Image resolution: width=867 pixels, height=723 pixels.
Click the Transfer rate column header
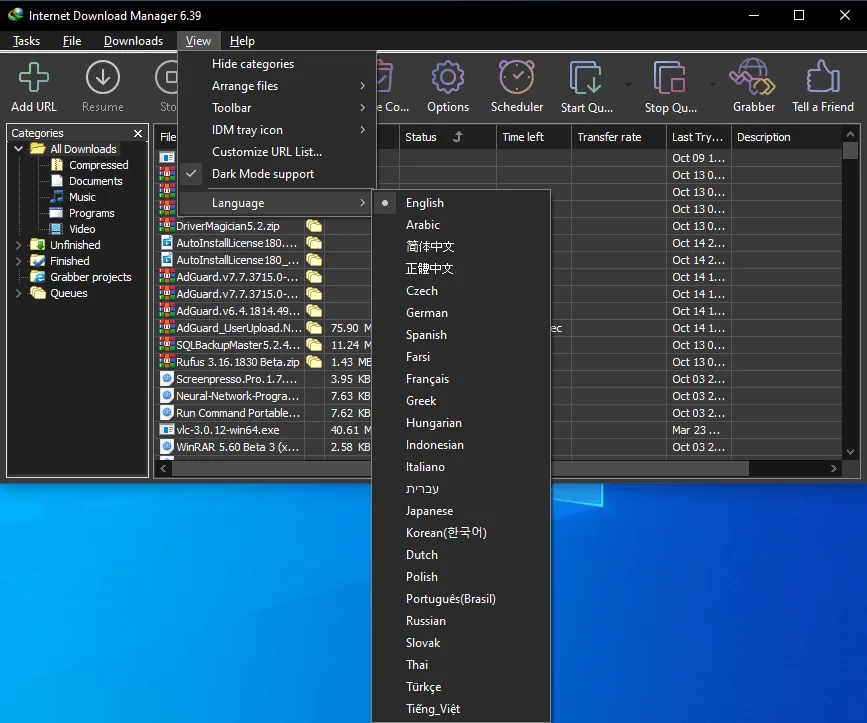tap(619, 137)
